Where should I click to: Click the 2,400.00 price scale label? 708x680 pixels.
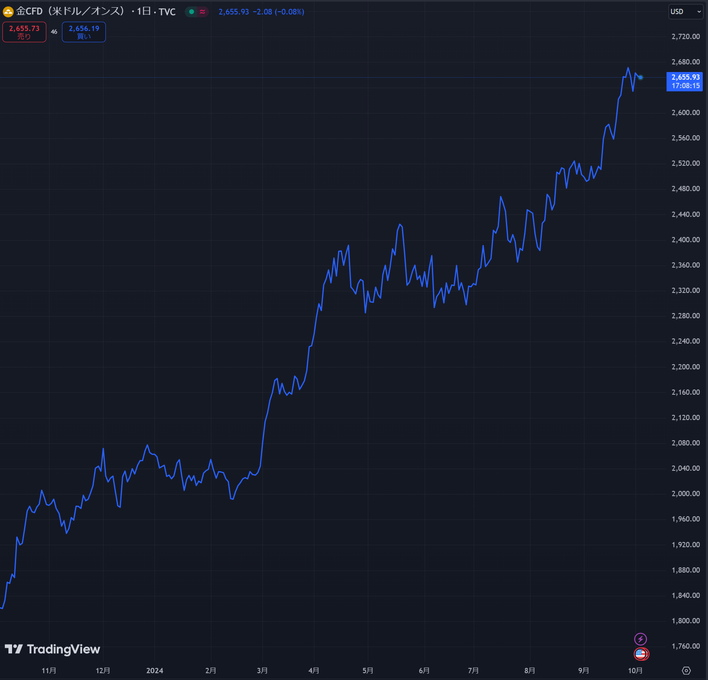coord(685,240)
